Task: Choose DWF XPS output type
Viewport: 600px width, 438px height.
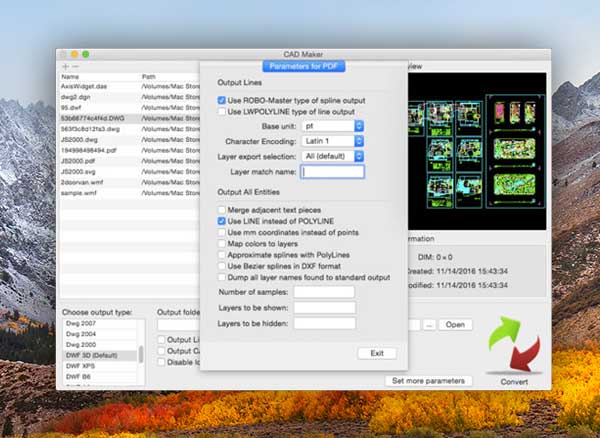Action: point(100,366)
